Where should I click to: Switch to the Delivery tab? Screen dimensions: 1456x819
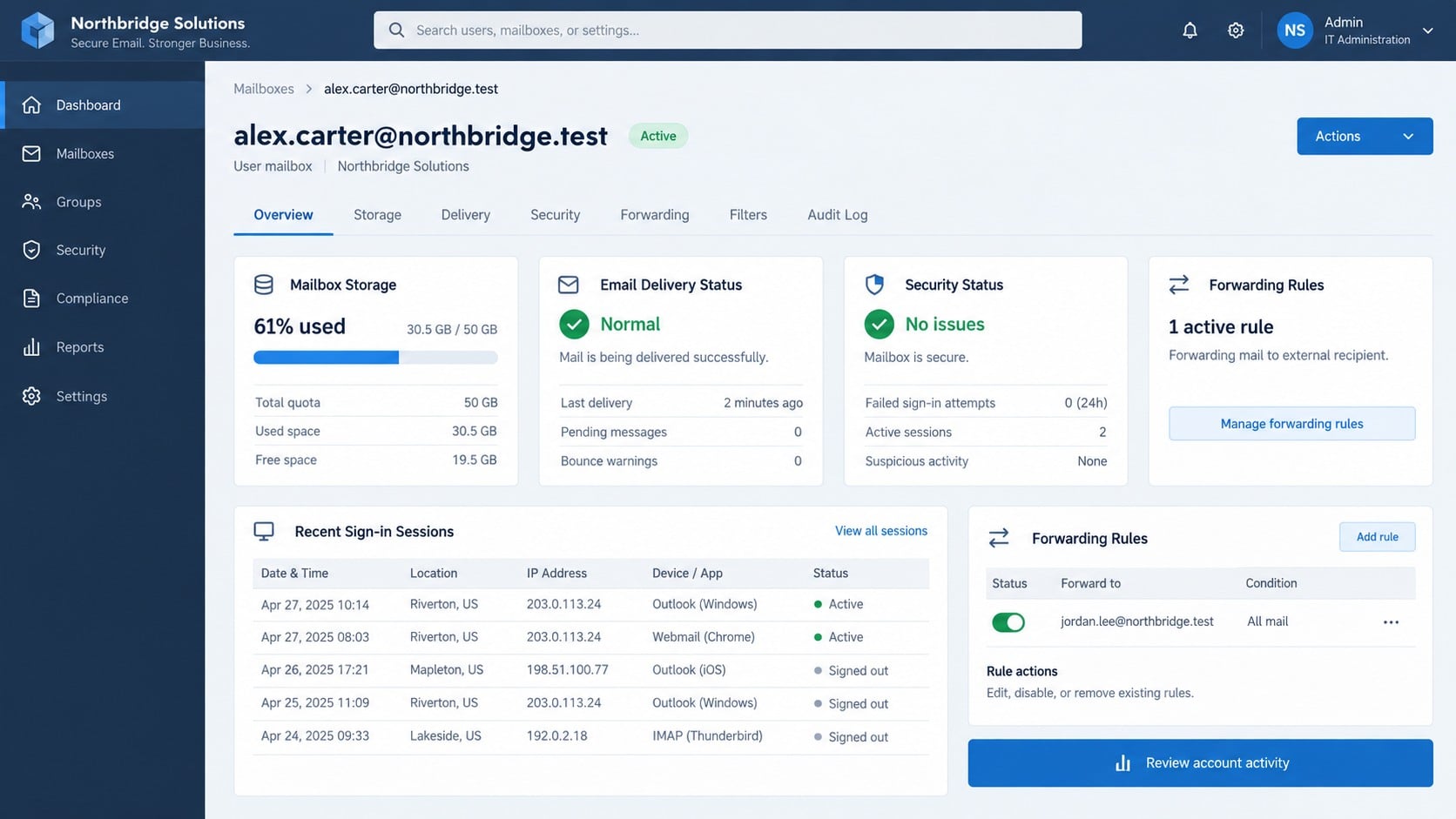pyautogui.click(x=466, y=215)
